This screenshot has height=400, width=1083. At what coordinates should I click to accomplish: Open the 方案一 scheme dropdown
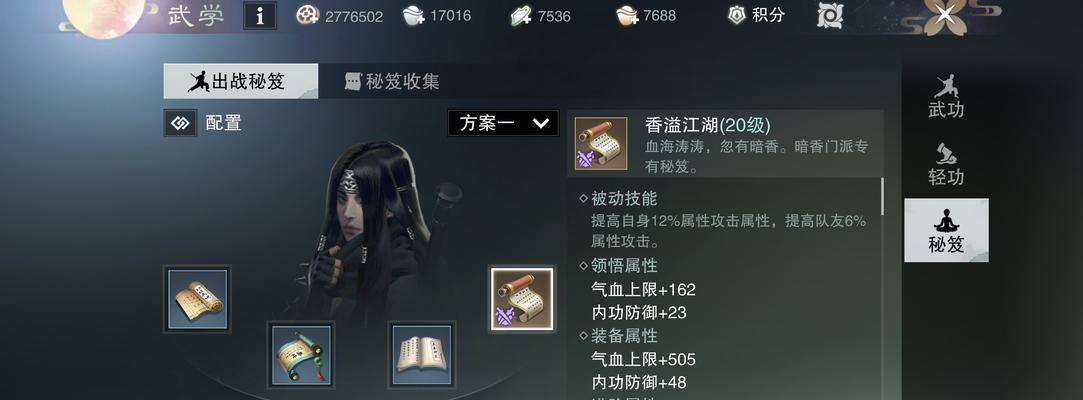coord(503,123)
